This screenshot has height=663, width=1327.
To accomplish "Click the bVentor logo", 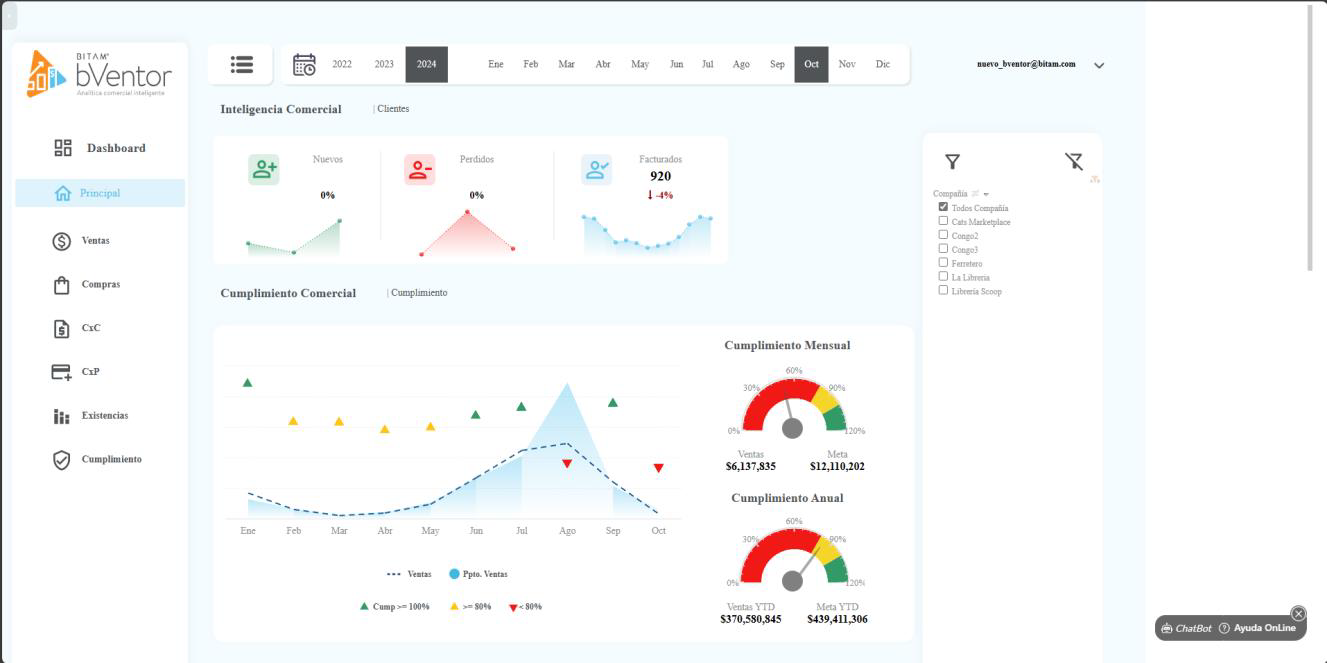I will (x=100, y=74).
